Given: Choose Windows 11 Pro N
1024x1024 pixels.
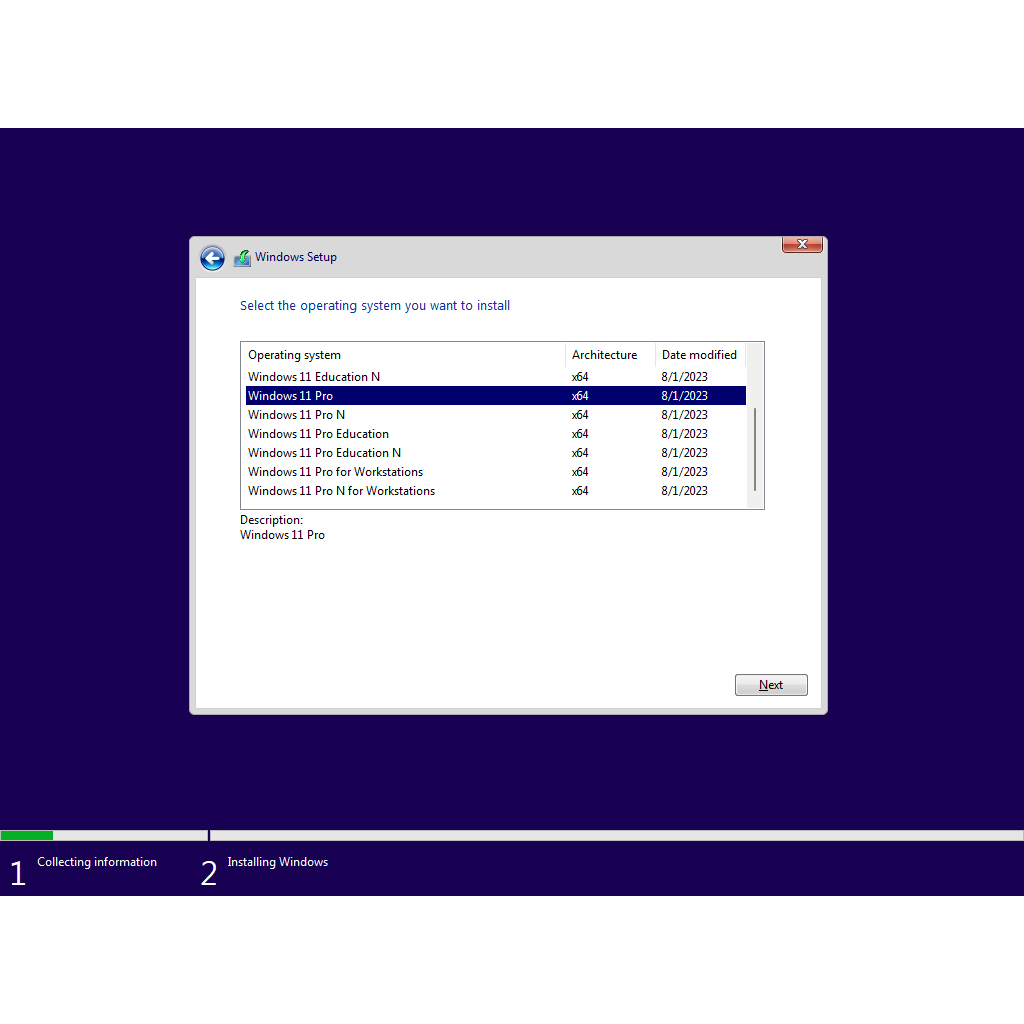Looking at the screenshot, I should point(297,415).
